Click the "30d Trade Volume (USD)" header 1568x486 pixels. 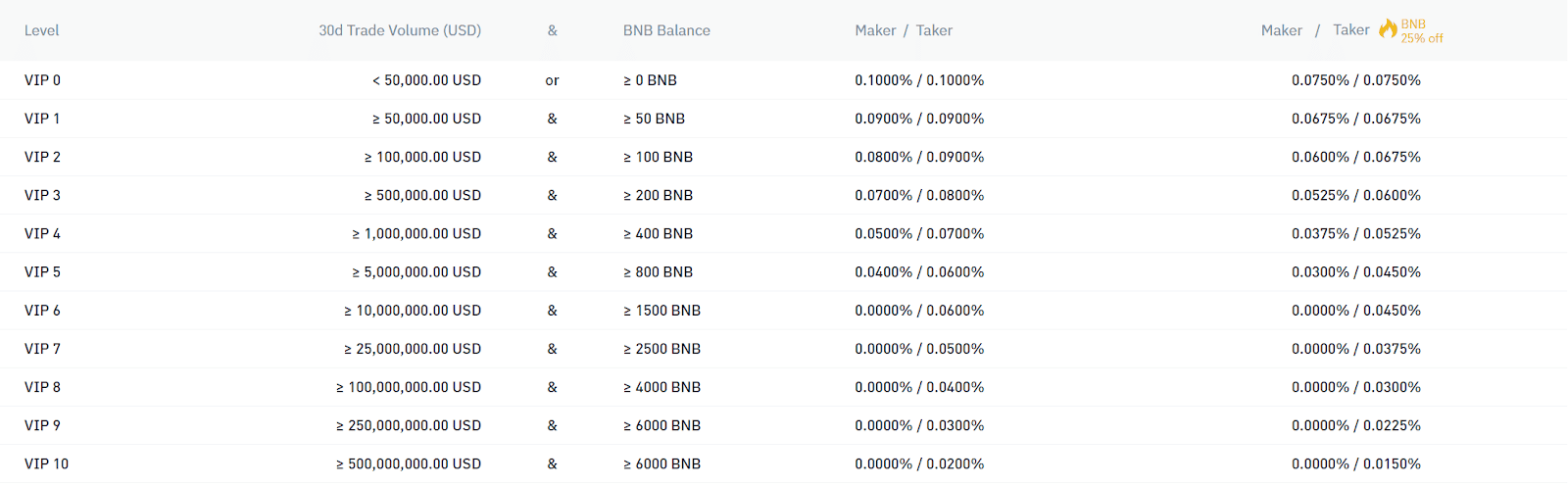click(400, 30)
